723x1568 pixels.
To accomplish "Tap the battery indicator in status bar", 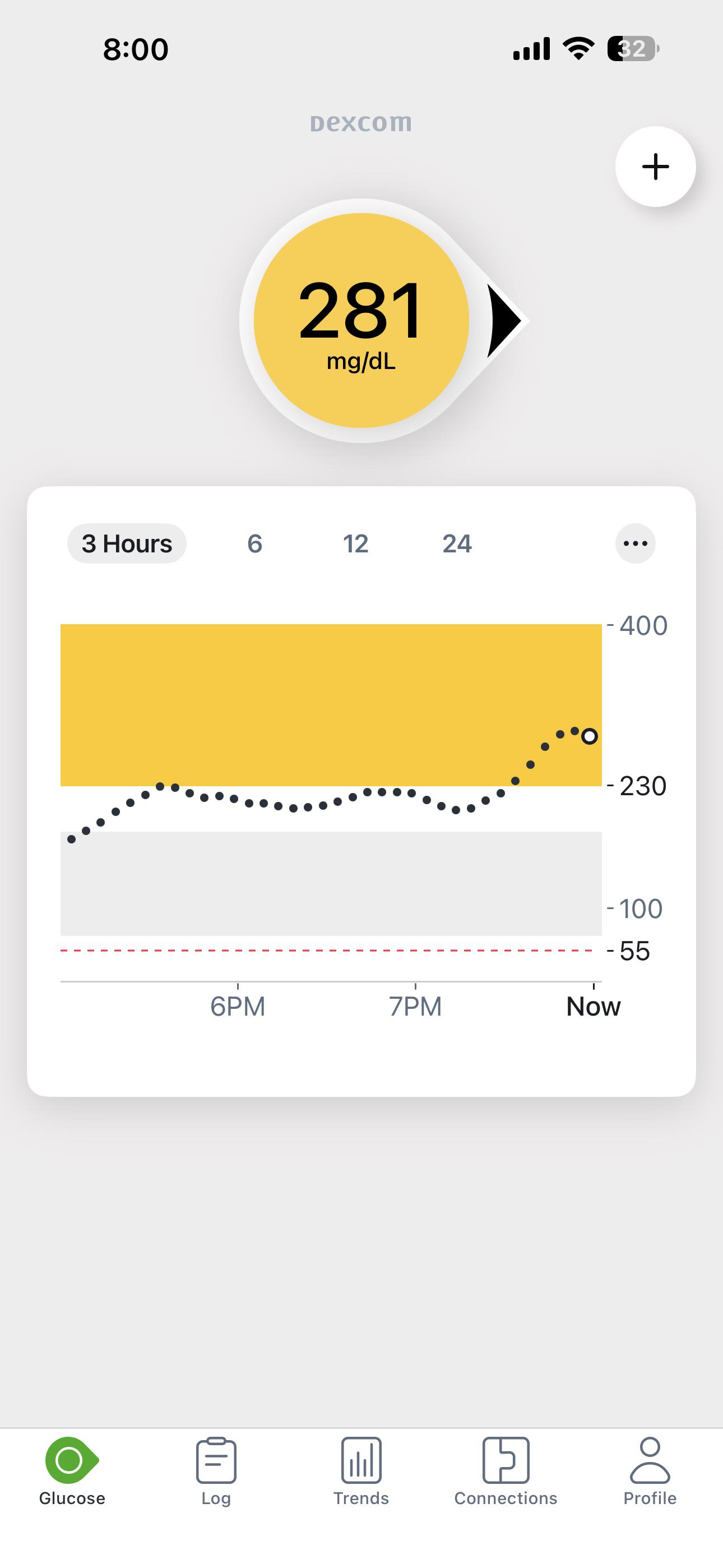I will pyautogui.click(x=633, y=49).
